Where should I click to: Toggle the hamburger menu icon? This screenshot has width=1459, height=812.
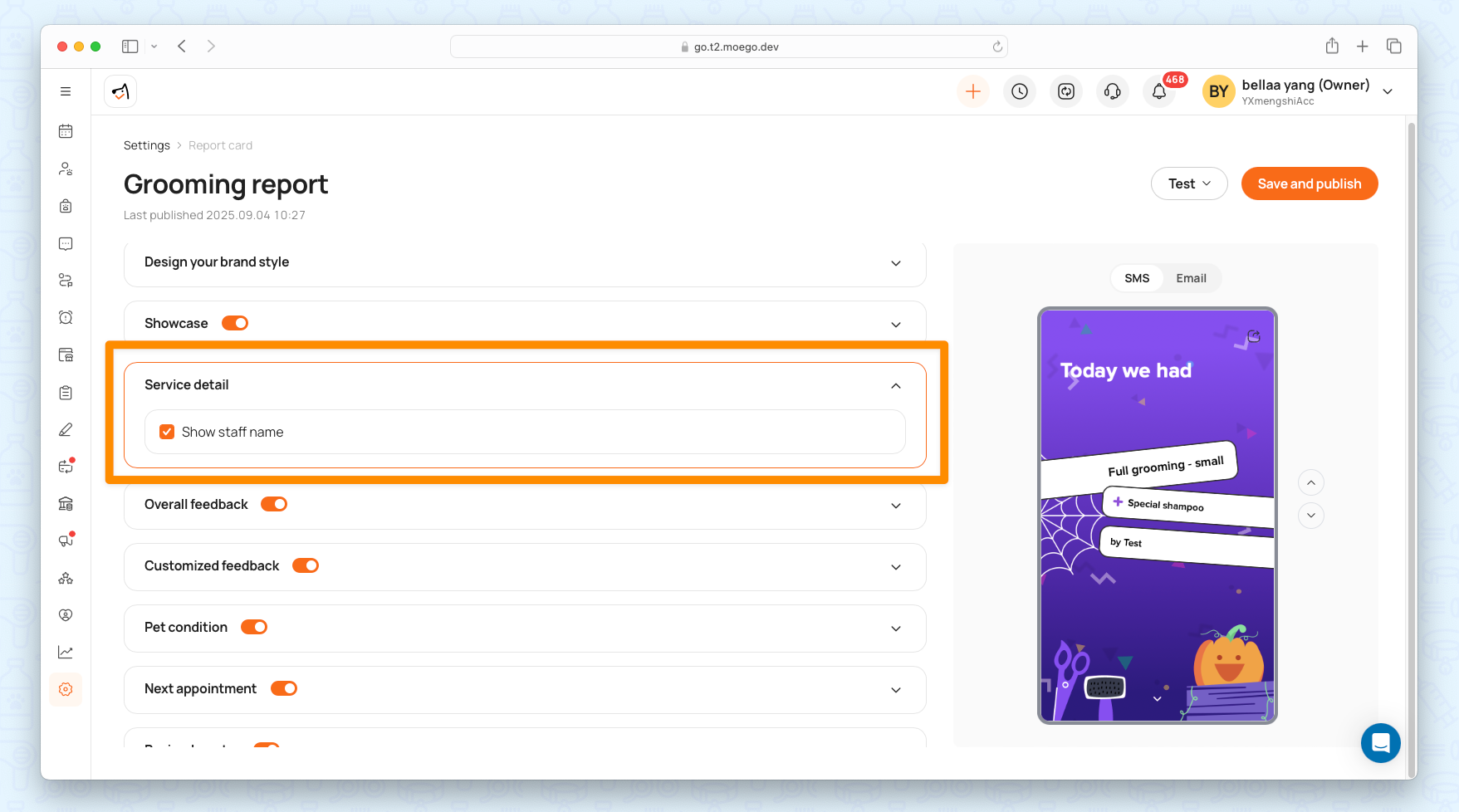(66, 91)
